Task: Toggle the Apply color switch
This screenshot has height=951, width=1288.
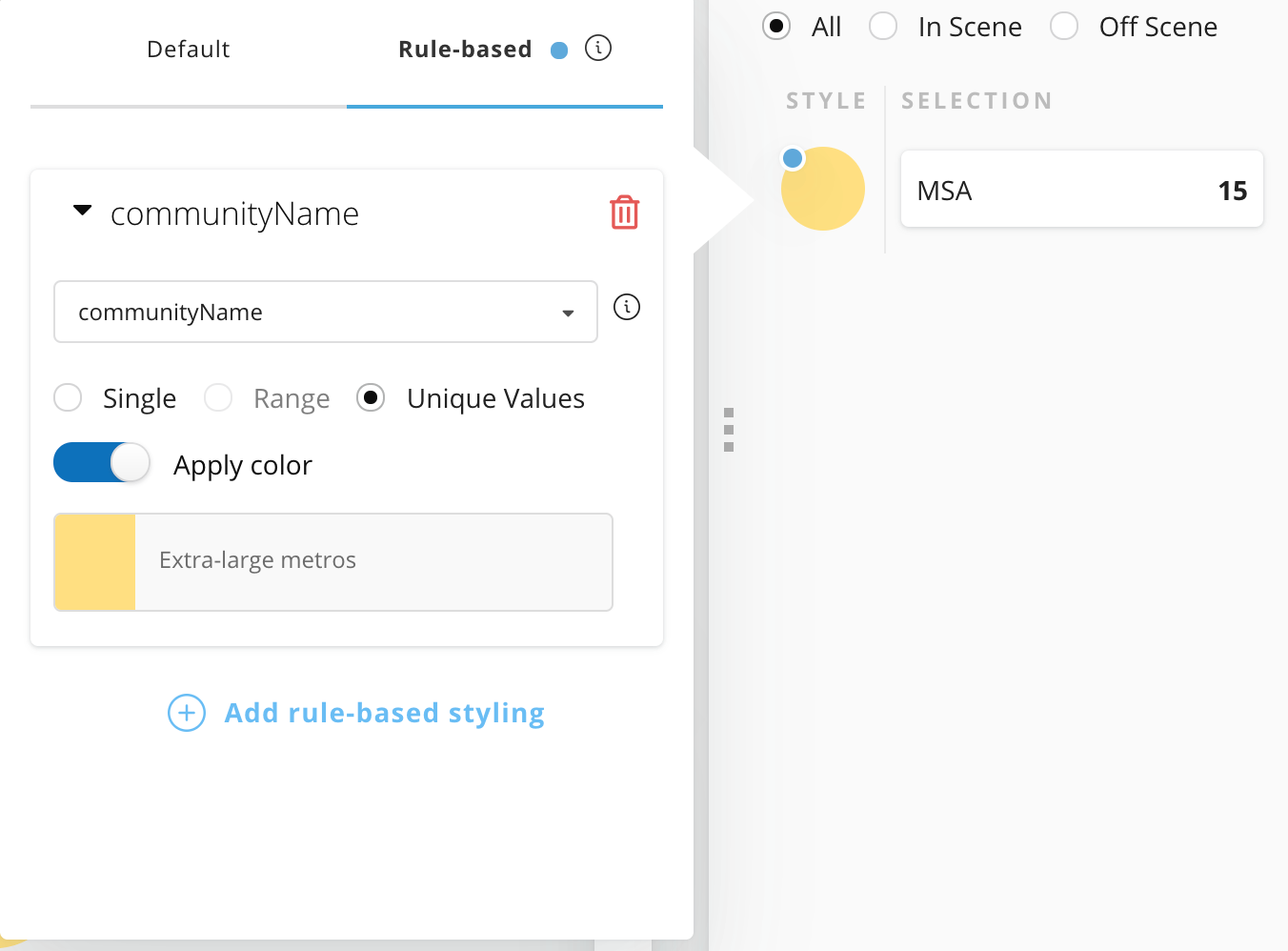Action: [102, 464]
